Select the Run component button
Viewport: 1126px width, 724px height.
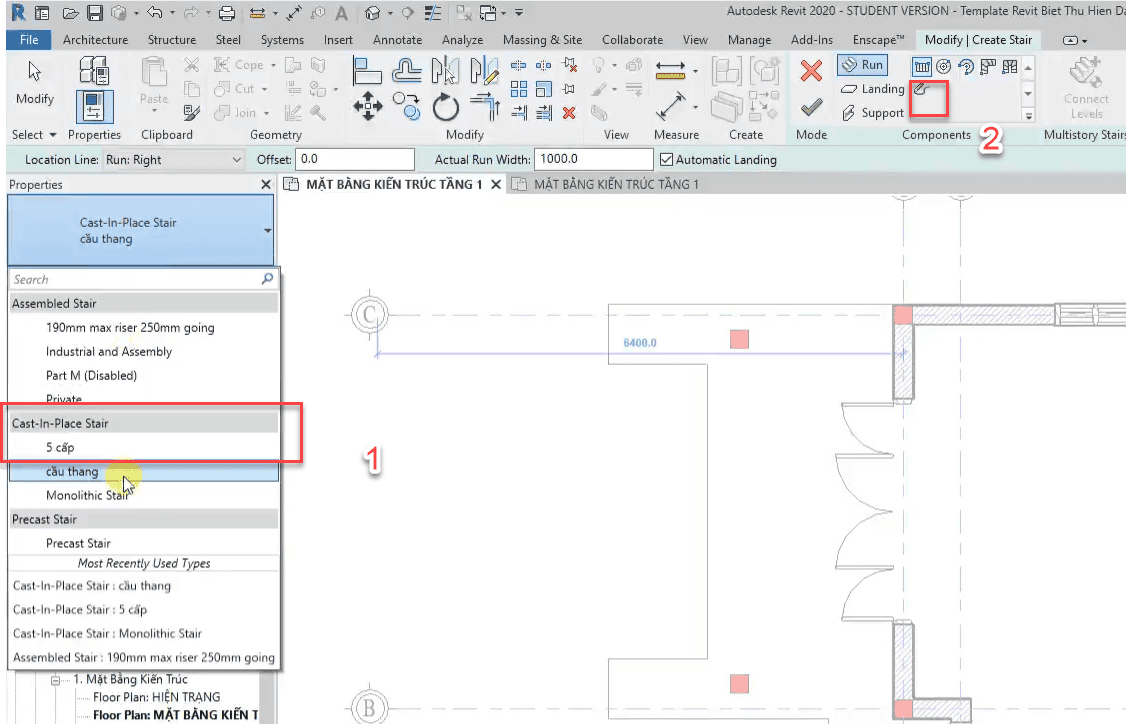(x=862, y=65)
